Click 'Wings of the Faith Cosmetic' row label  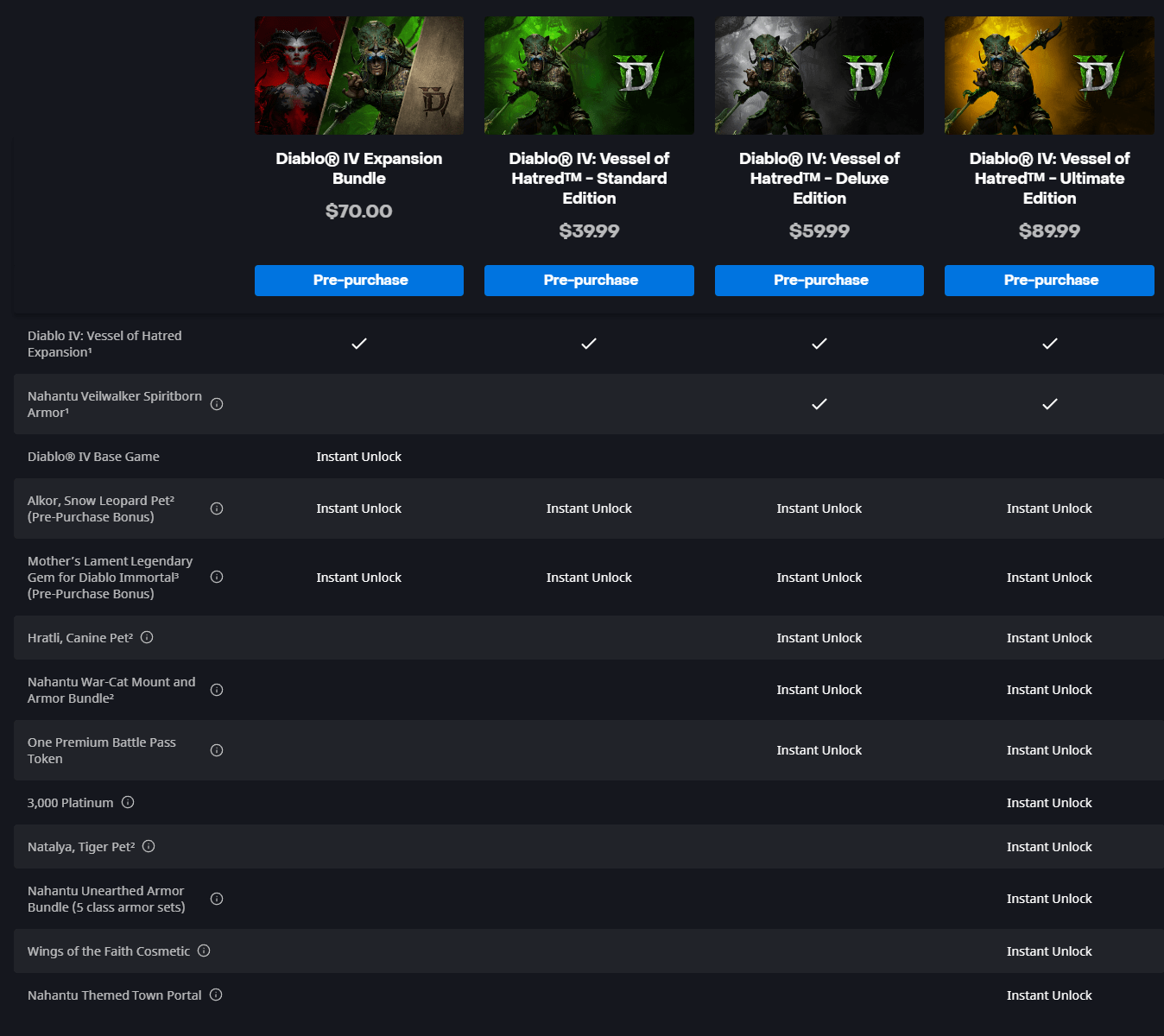(x=109, y=951)
